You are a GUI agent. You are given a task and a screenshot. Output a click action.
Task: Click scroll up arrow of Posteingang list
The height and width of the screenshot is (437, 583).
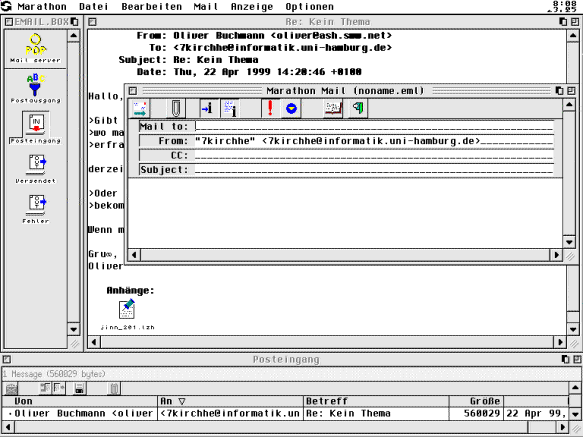click(575, 388)
